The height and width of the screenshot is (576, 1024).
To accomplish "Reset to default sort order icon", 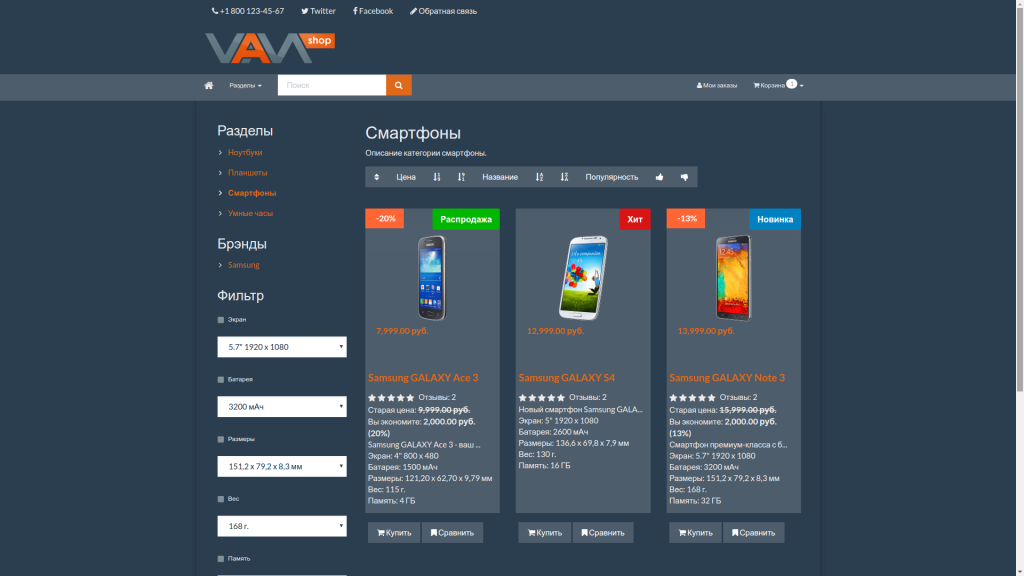I will 376,177.
